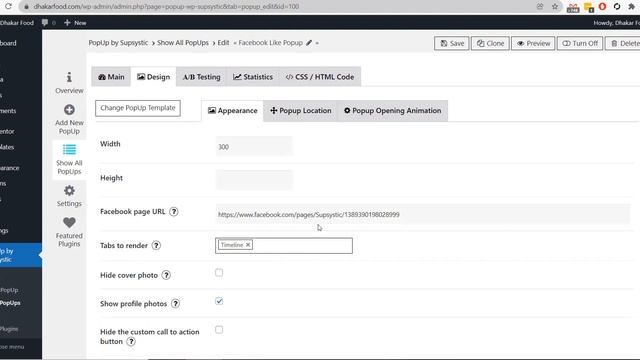The width and height of the screenshot is (640, 360).
Task: Edit the popup name with the pencil icon
Action: point(309,43)
